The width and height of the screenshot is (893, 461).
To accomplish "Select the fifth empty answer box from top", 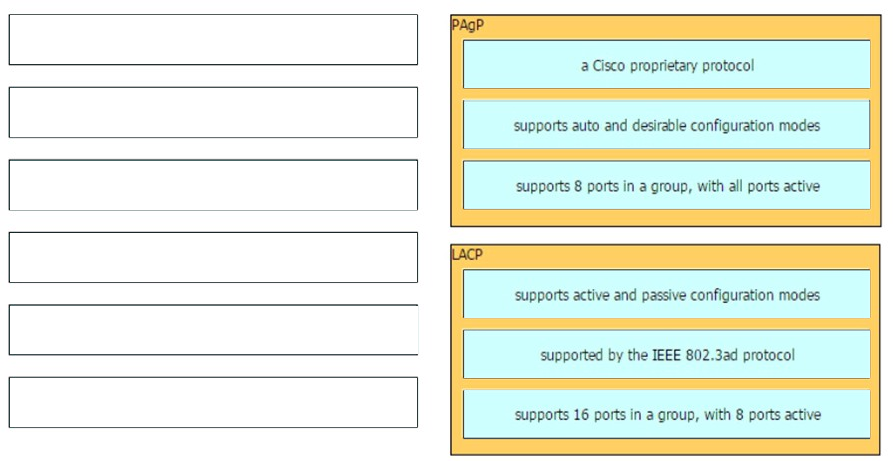I will [213, 330].
